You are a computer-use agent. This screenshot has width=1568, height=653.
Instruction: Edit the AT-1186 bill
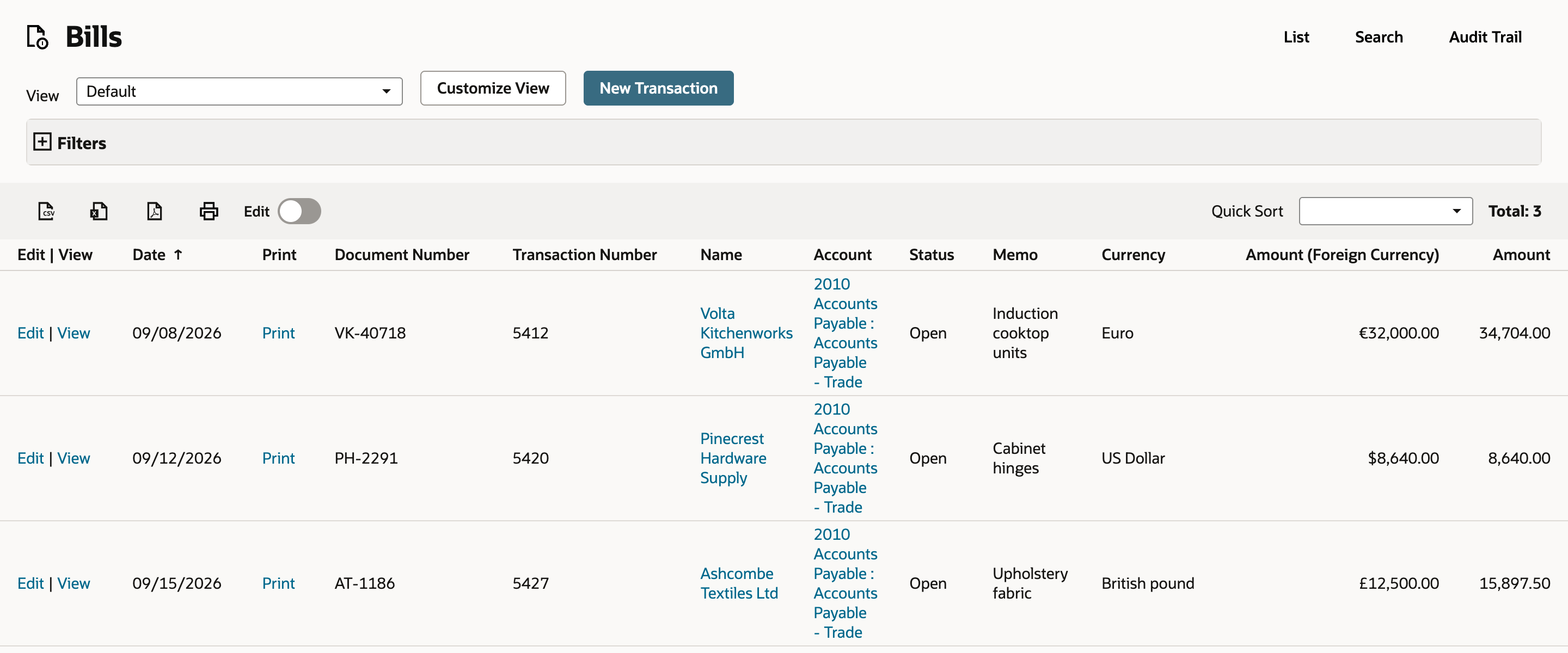tap(30, 583)
